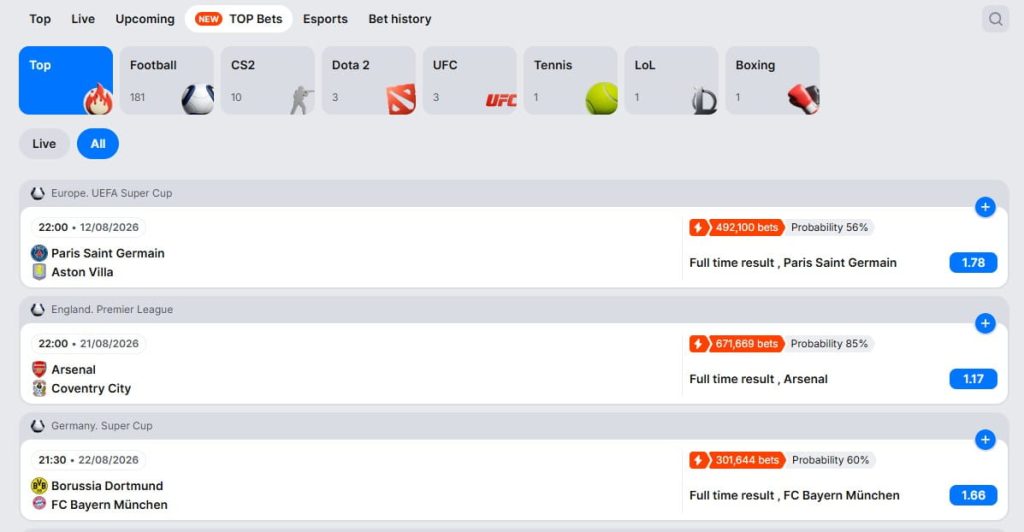
Task: Select the Top sports category with flame
Action: (x=66, y=80)
